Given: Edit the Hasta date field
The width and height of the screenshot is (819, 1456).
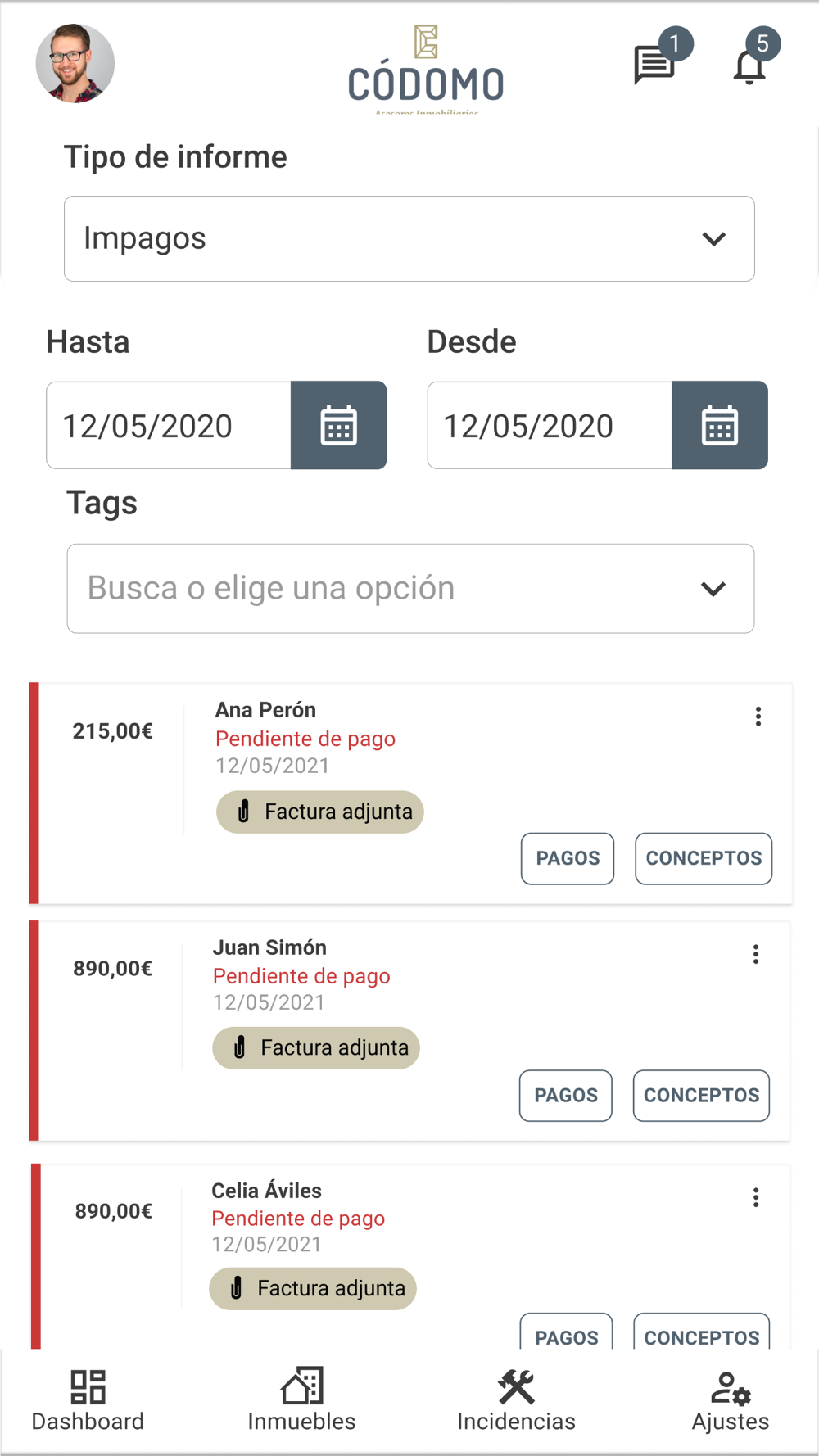Looking at the screenshot, I should pyautogui.click(x=169, y=425).
